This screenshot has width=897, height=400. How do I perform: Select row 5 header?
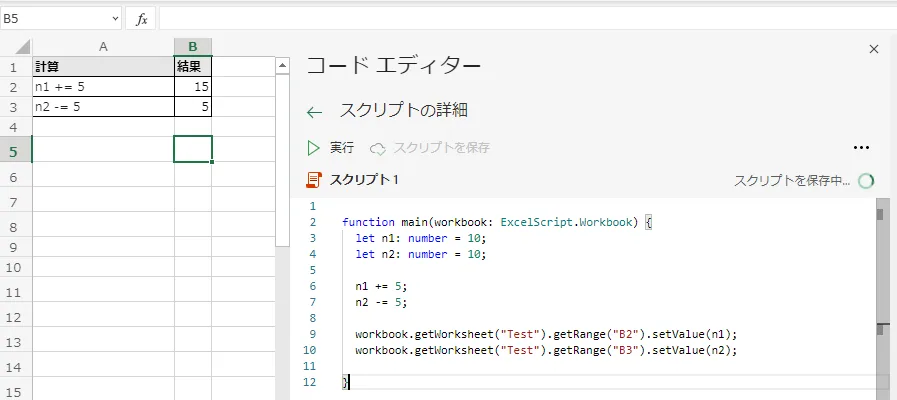point(15,150)
